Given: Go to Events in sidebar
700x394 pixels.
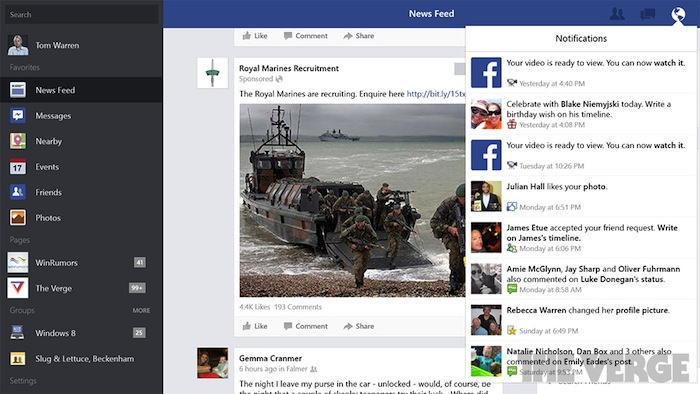Looking at the screenshot, I should pos(47,166).
